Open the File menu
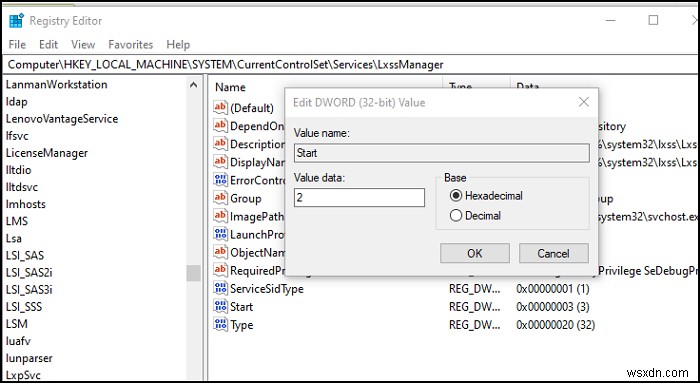This screenshot has height=383, width=700. [17, 45]
